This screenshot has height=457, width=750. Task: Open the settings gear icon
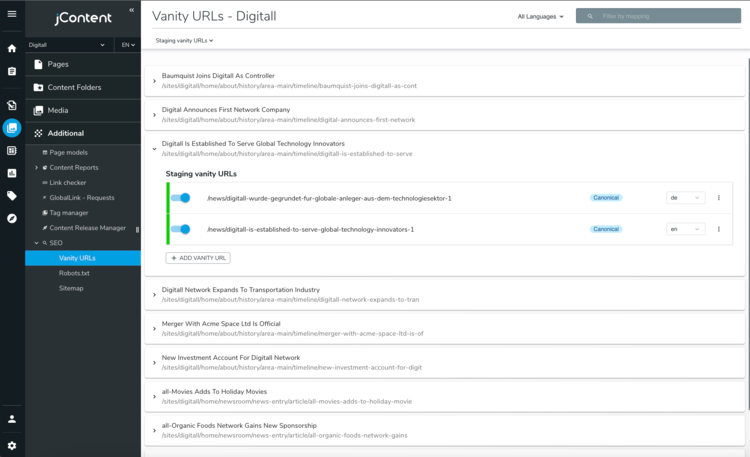coord(12,446)
